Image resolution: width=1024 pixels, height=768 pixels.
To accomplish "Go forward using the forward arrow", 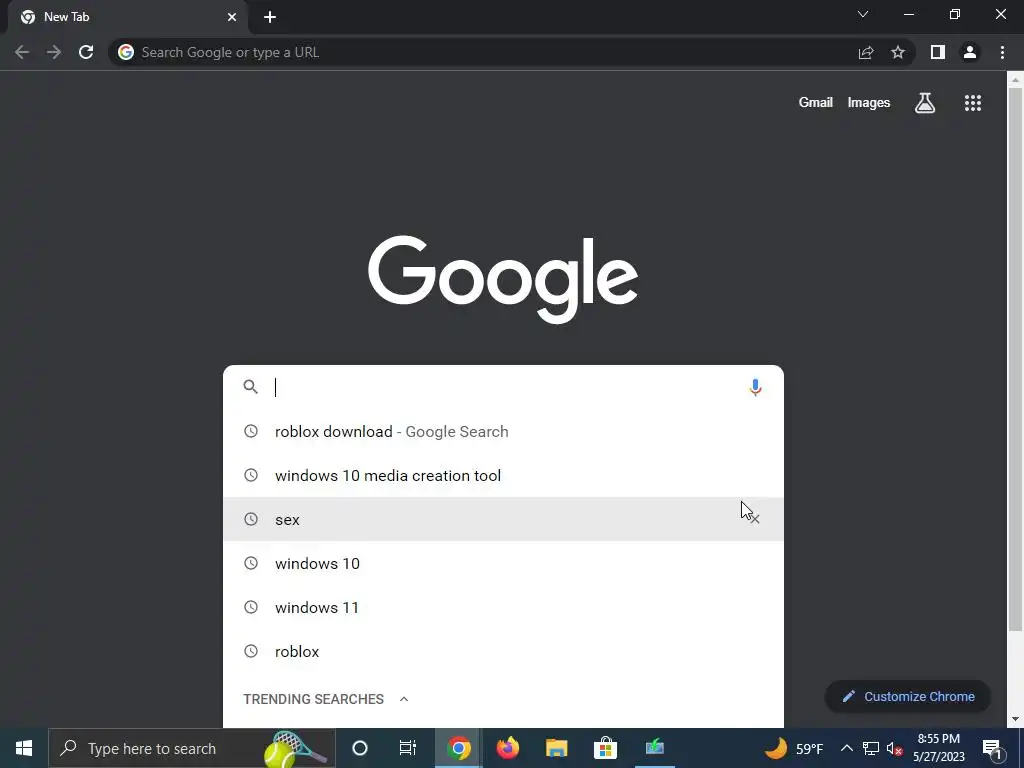I will point(54,52).
